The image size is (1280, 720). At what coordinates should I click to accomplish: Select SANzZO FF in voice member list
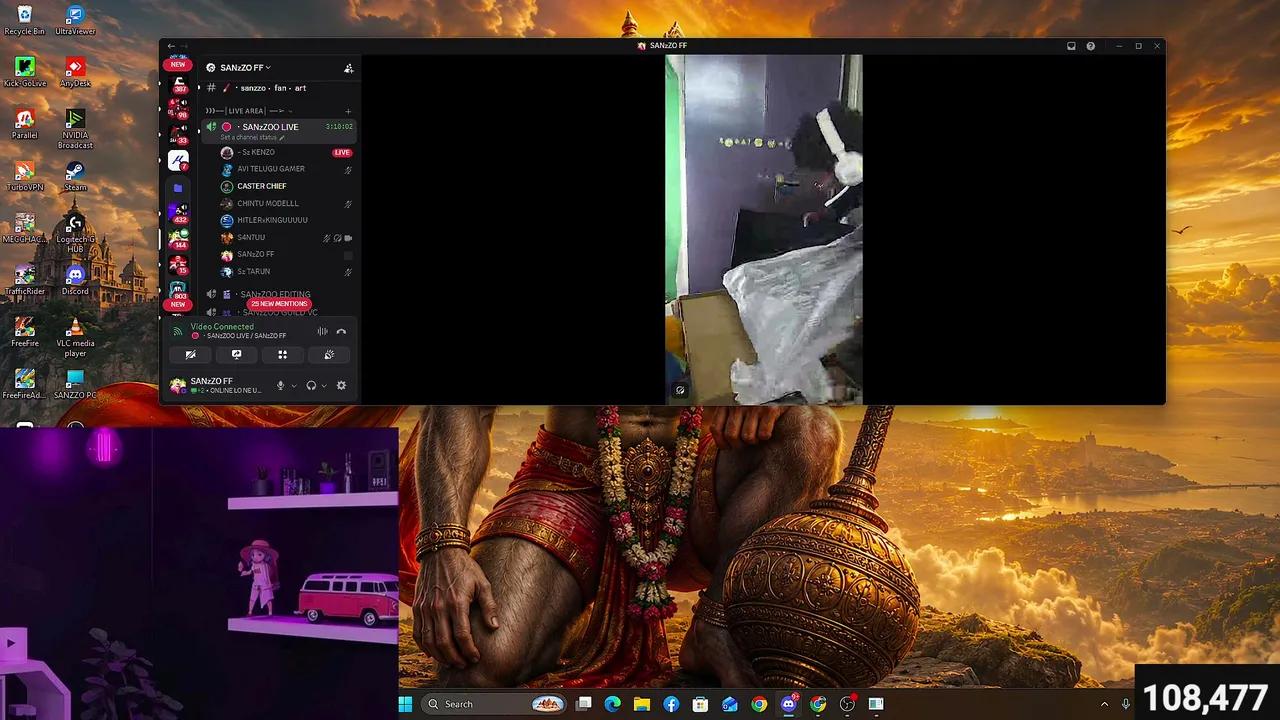click(x=255, y=254)
